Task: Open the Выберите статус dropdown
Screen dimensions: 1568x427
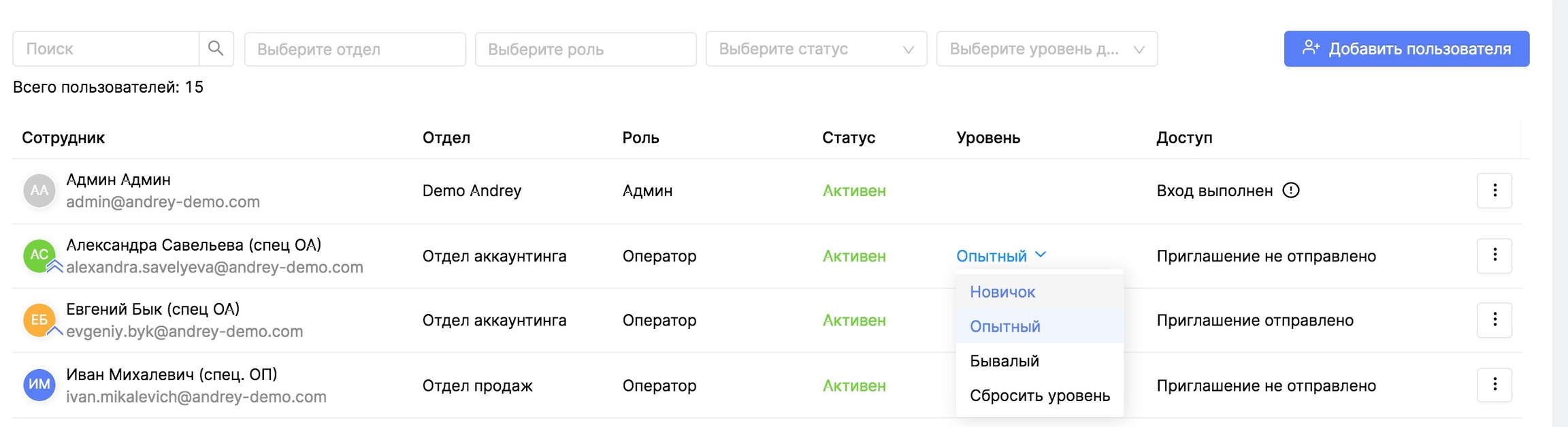Action: click(816, 49)
